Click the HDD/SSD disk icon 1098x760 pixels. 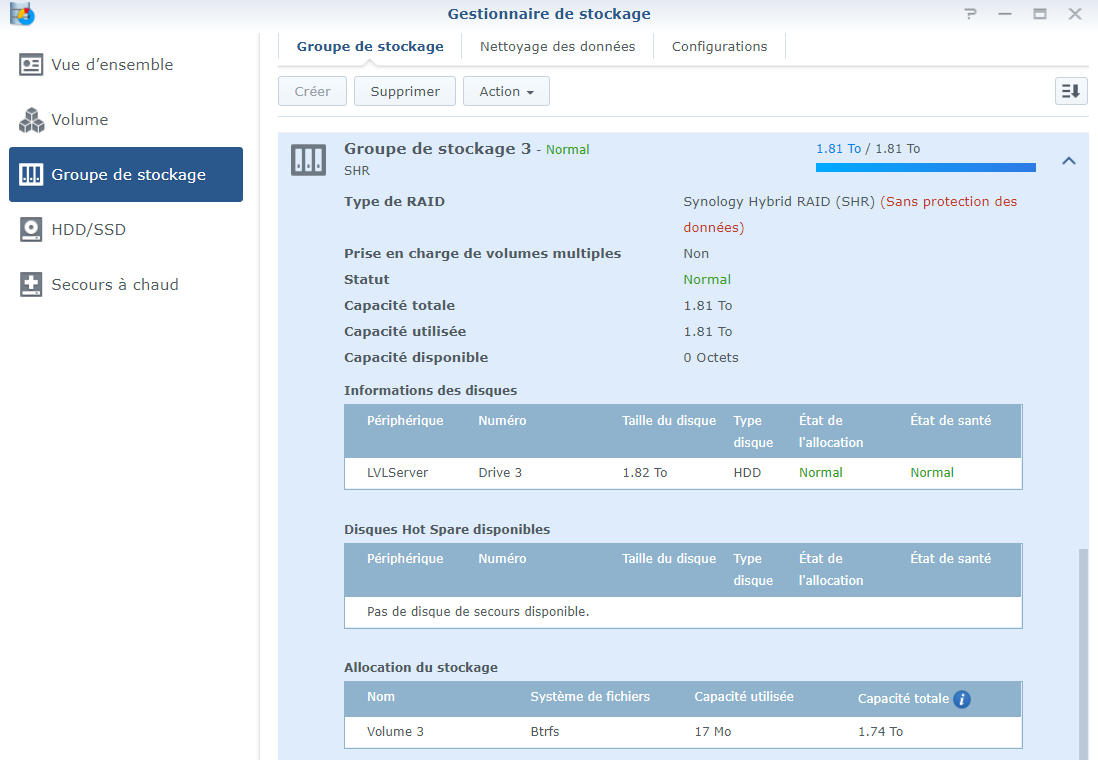tap(31, 230)
